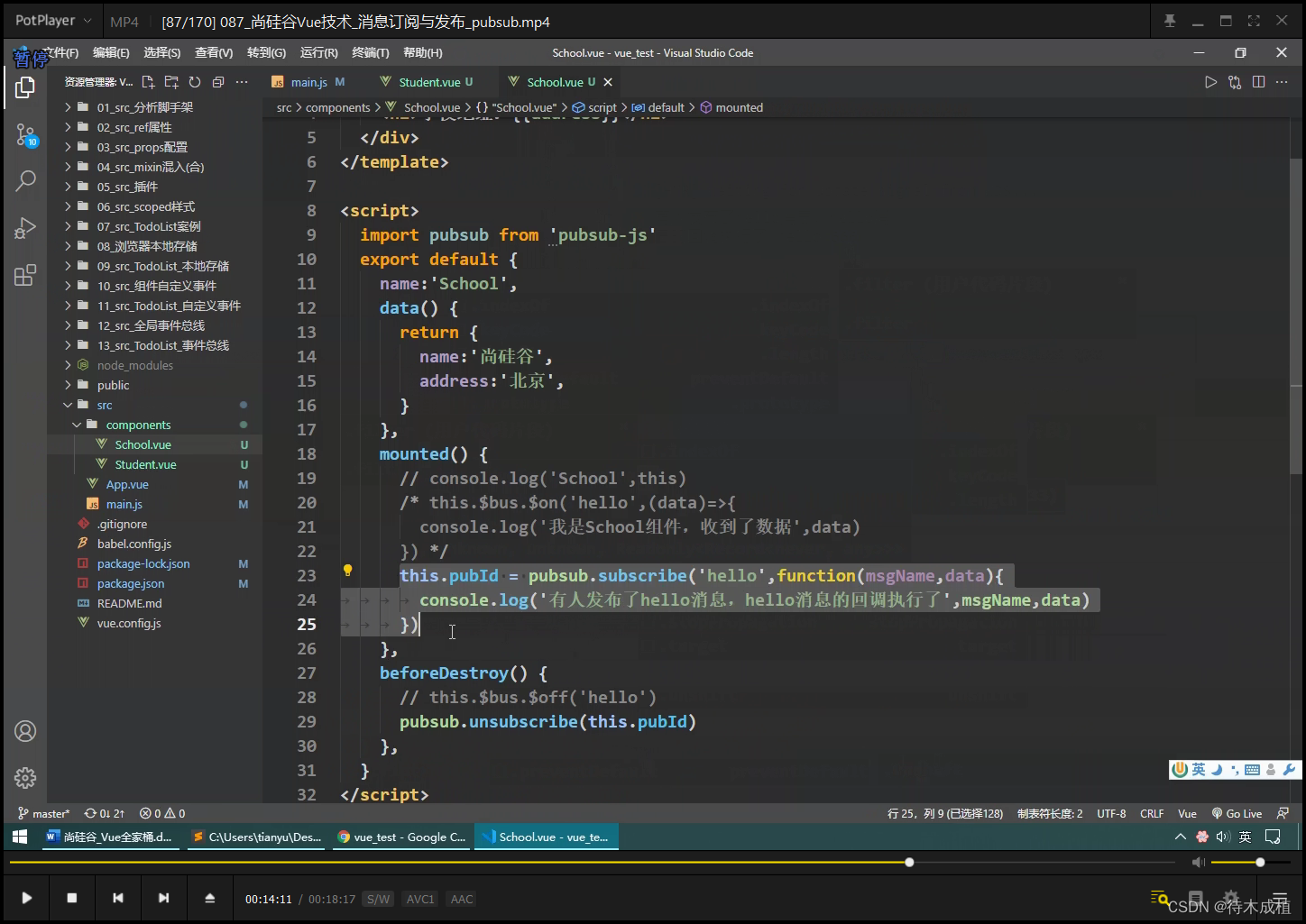Open the 文件(F) menu

tap(60, 53)
